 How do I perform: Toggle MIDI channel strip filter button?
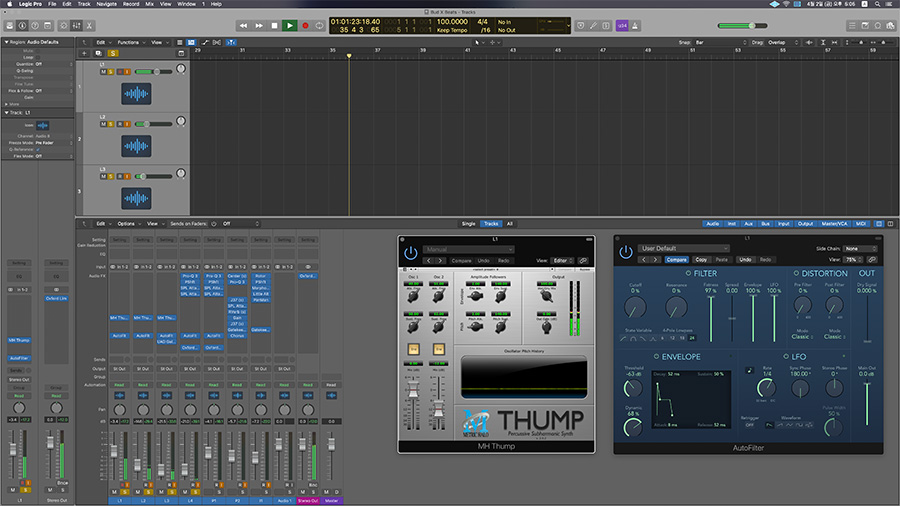tap(860, 224)
